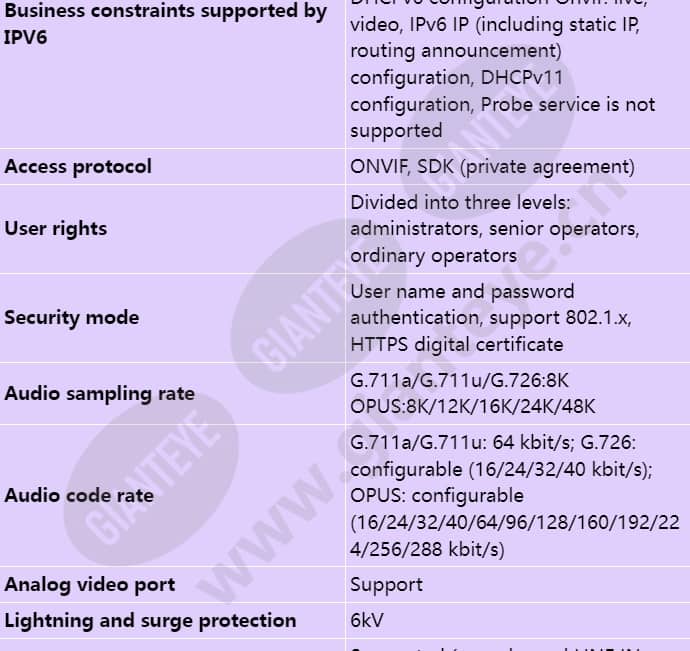Click the ordinary operators text

(433, 256)
